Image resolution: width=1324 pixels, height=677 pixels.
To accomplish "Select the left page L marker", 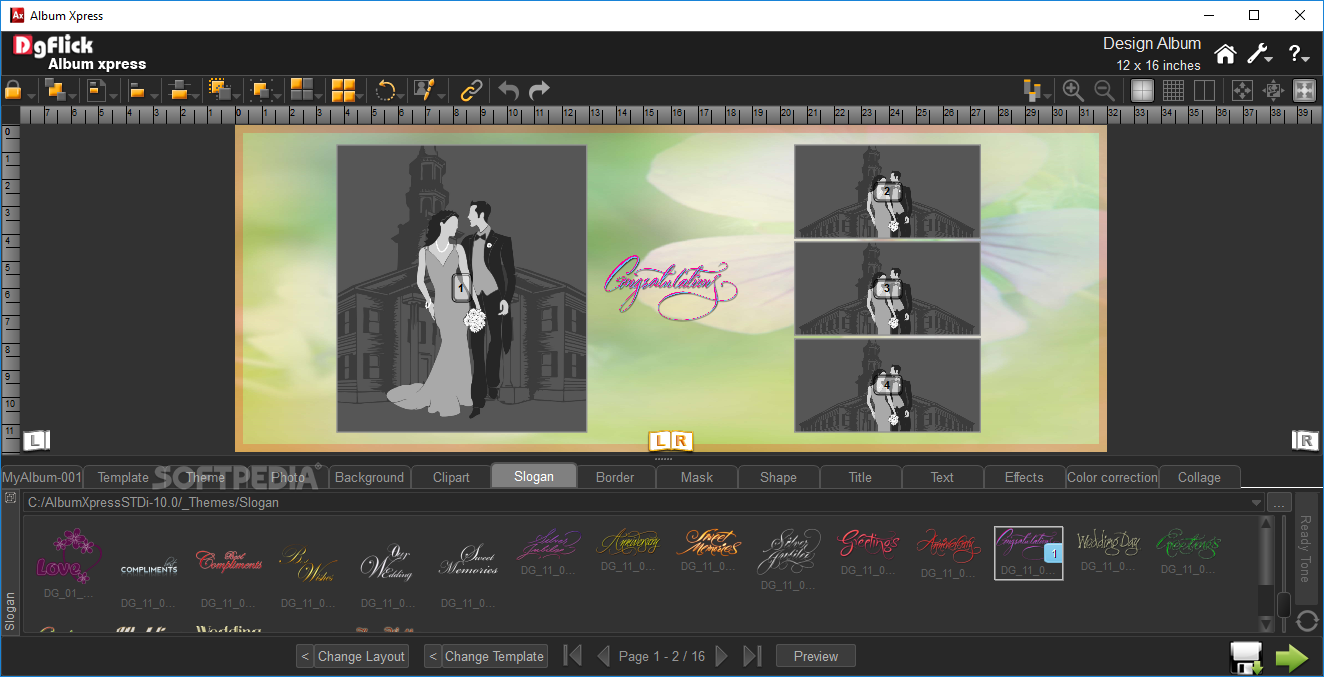I will pyautogui.click(x=36, y=440).
